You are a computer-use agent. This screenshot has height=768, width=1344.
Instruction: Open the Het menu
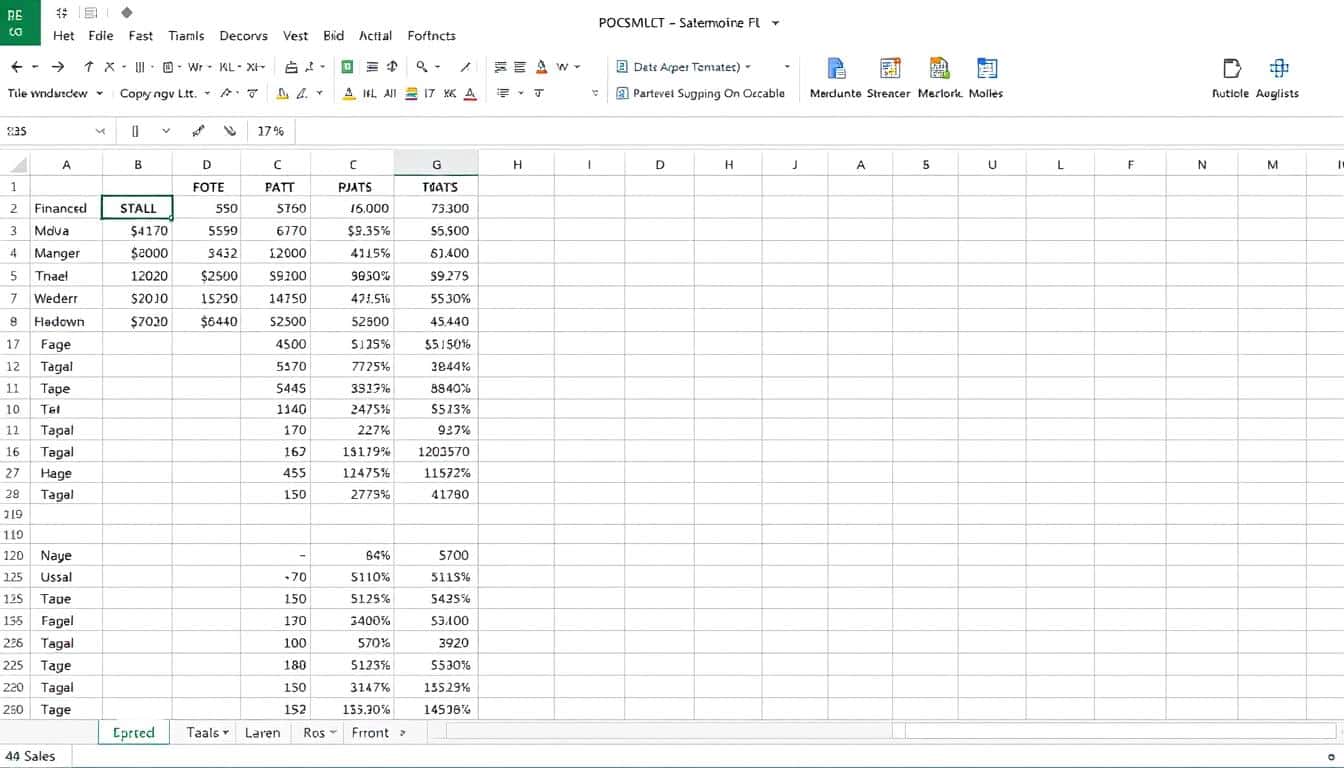click(63, 35)
